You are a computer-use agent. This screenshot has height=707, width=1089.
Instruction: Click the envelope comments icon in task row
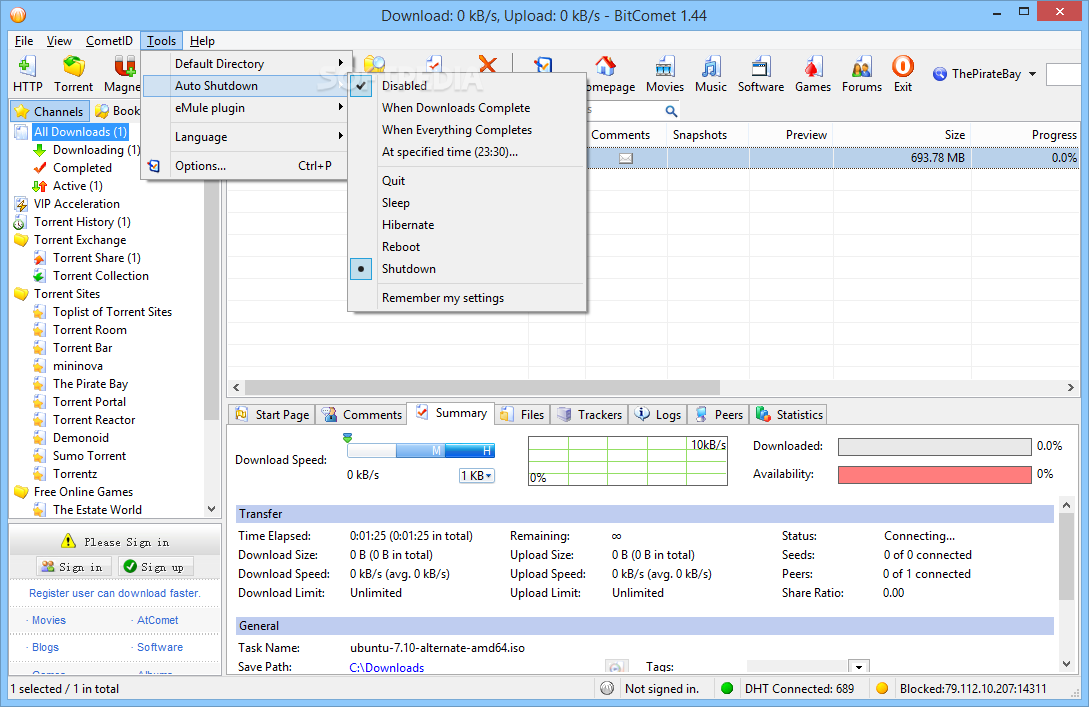(x=626, y=158)
